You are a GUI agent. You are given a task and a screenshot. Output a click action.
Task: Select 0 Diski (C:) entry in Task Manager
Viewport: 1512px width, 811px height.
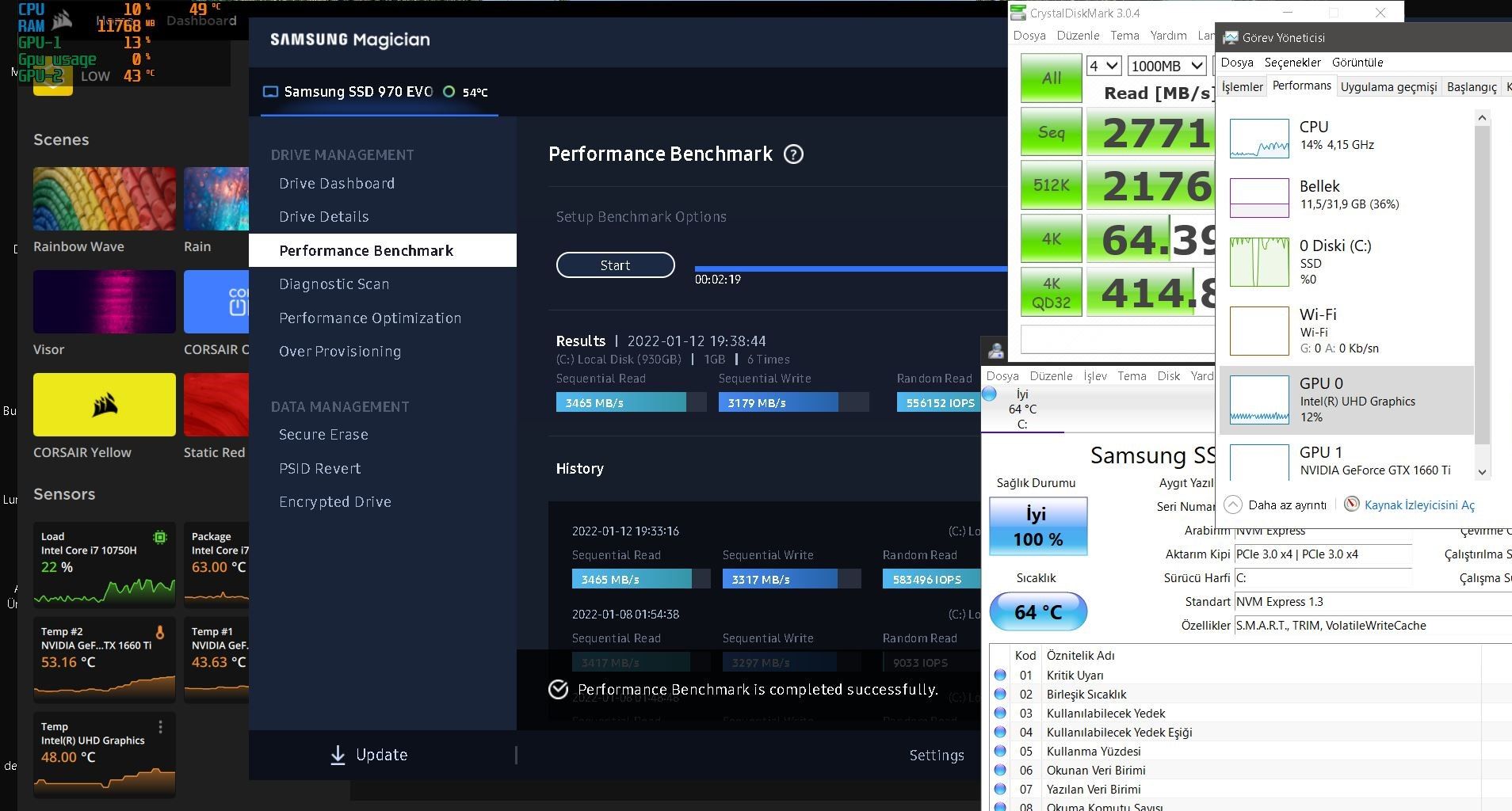[1346, 262]
